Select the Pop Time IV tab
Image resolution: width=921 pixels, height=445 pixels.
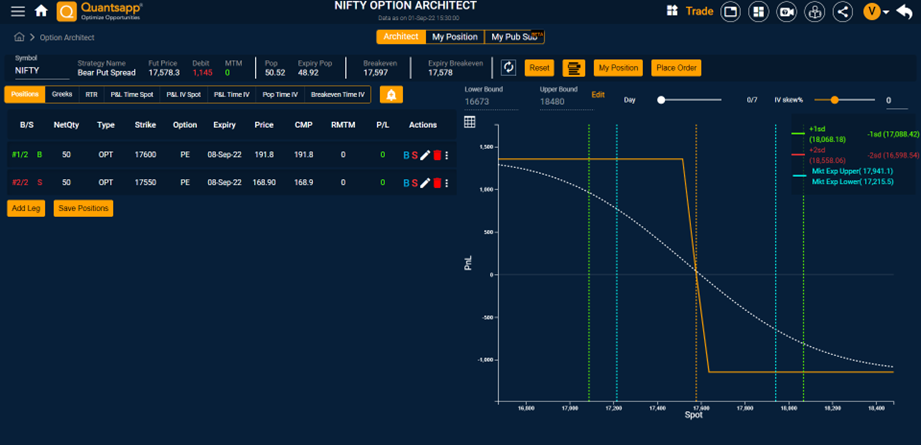pyautogui.click(x=280, y=95)
